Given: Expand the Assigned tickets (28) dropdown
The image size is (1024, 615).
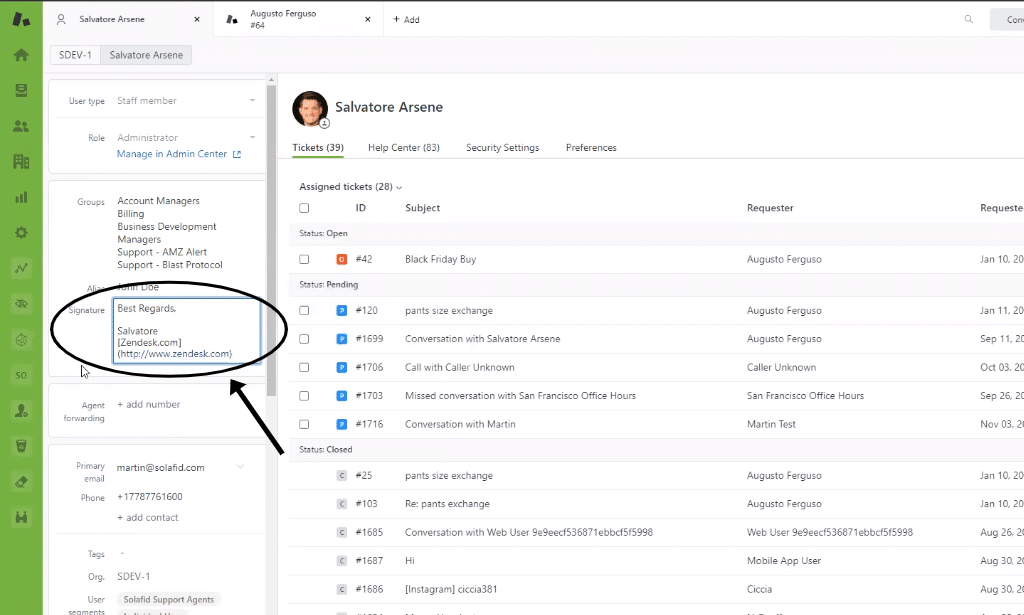Looking at the screenshot, I should click(351, 187).
